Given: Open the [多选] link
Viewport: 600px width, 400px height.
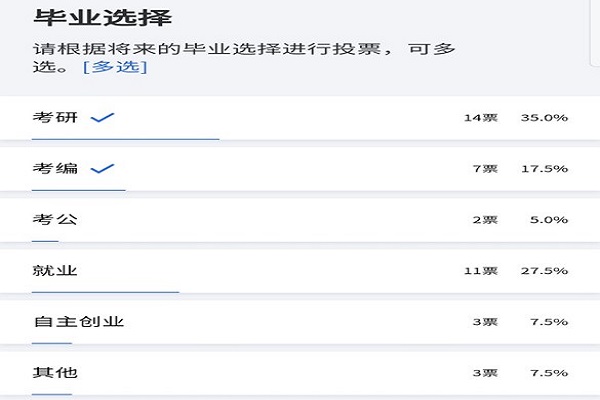Looking at the screenshot, I should point(115,66).
